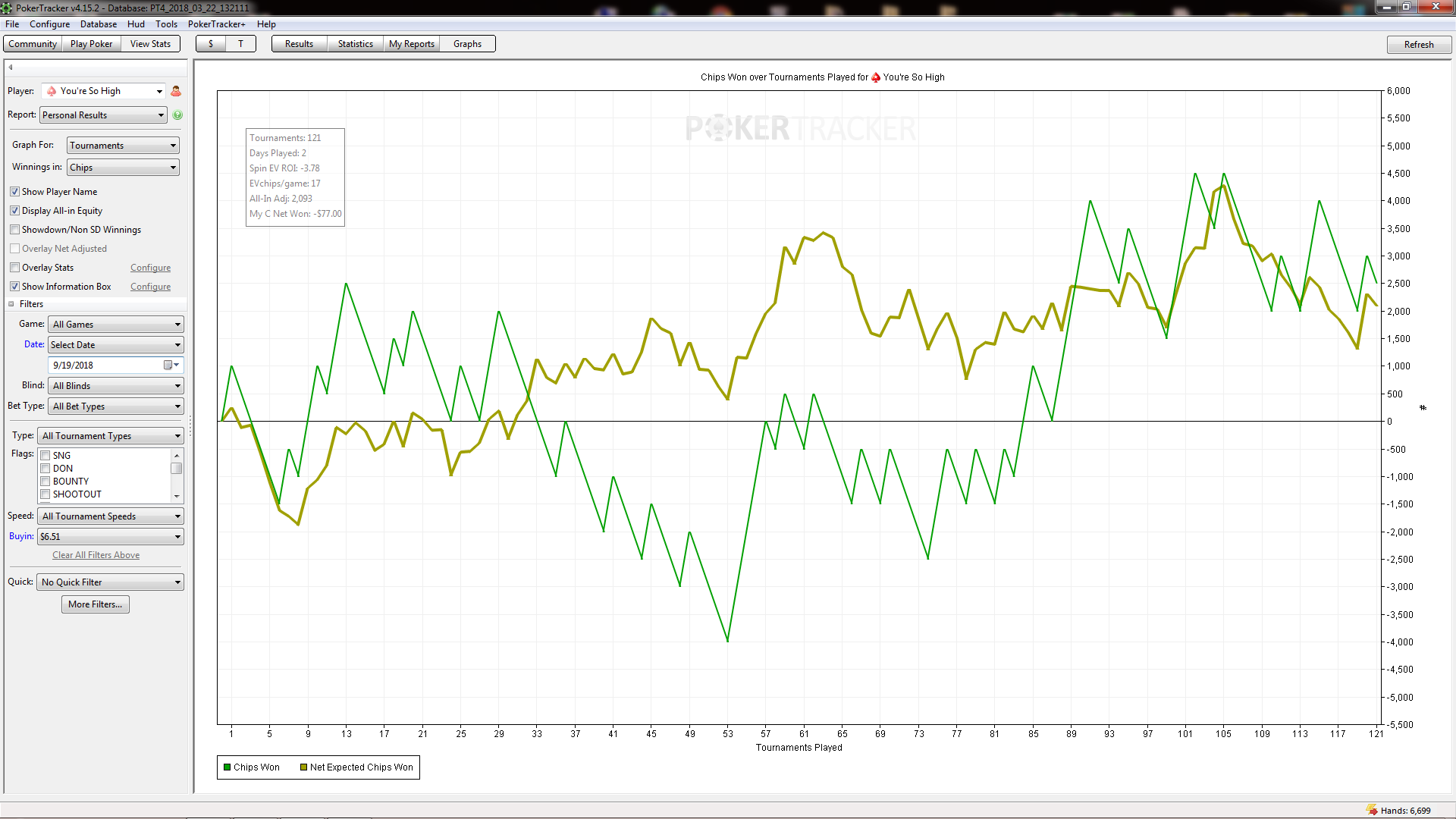Click the More Filters button

point(96,604)
